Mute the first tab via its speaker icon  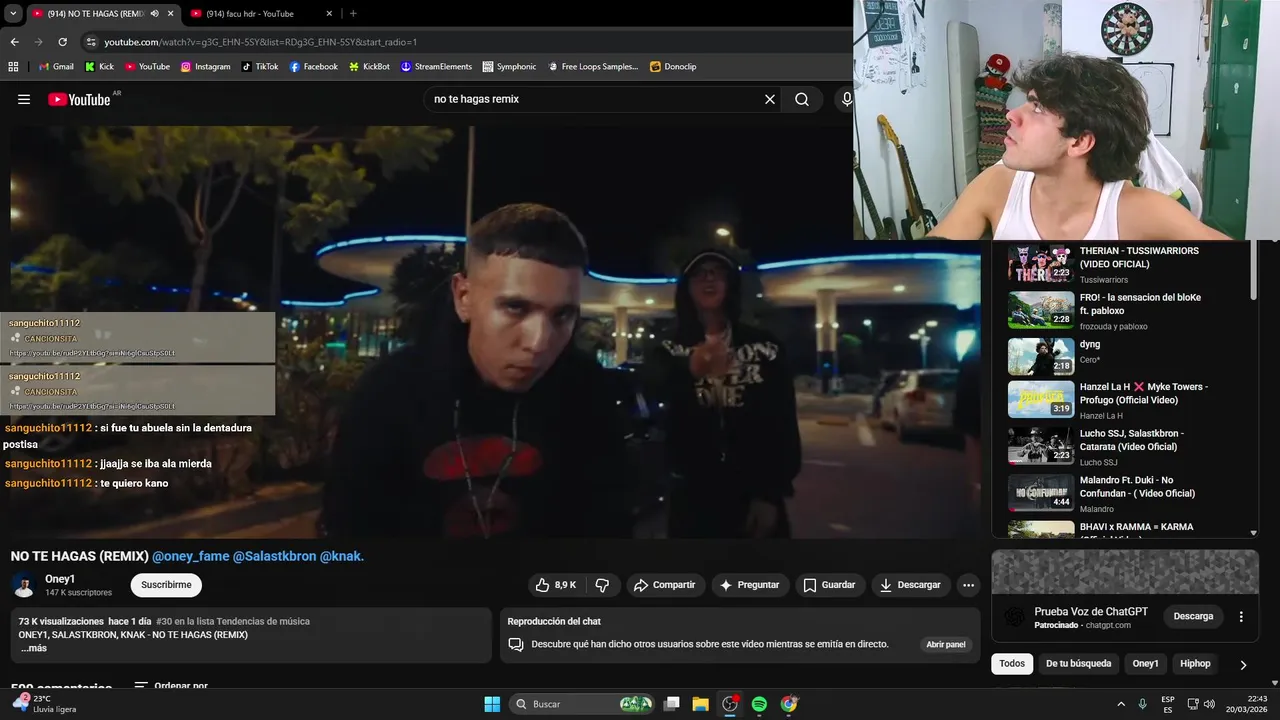(x=155, y=14)
